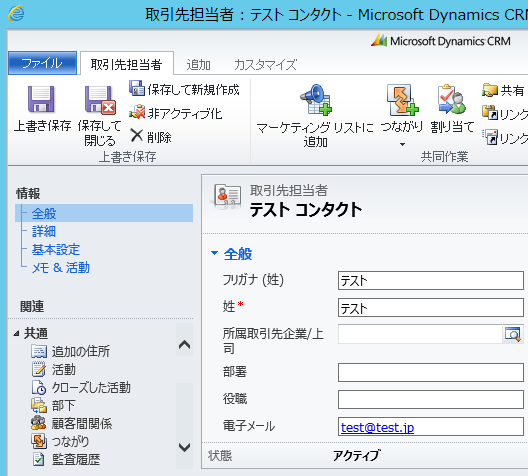Click the 上書き保存 save icon
Viewport: 528px width, 476px height.
coord(41,99)
